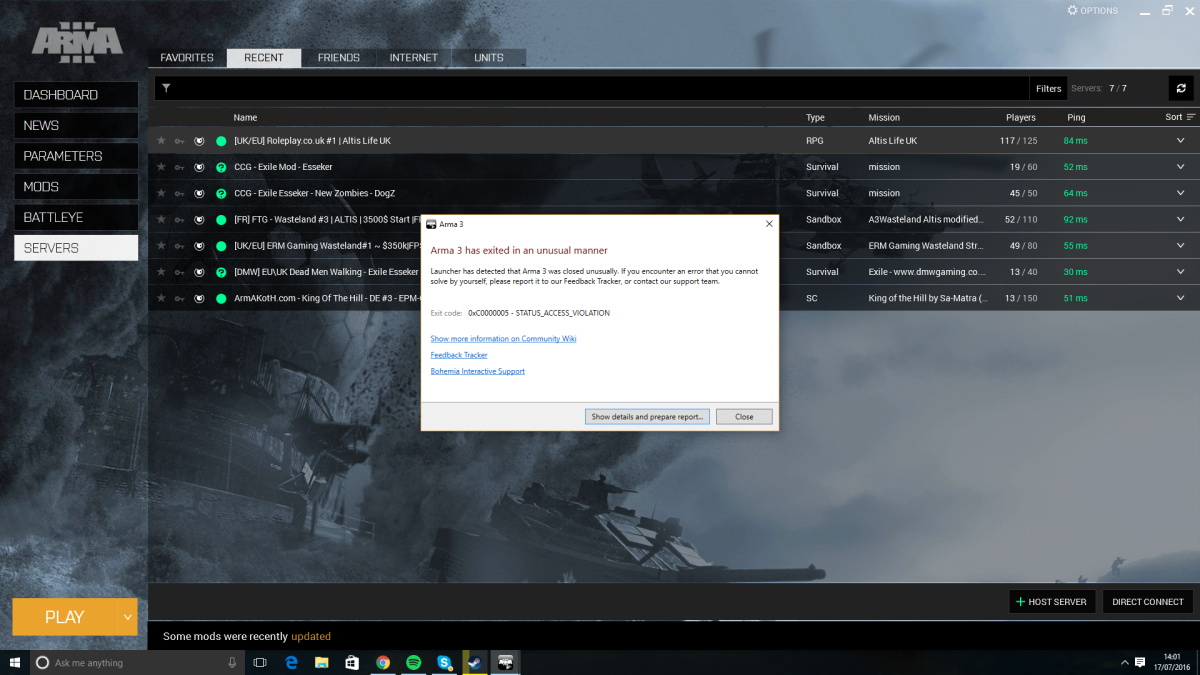Screen dimensions: 1200x675
Task: Open Microsoft Edge from the taskbar
Action: 291,662
